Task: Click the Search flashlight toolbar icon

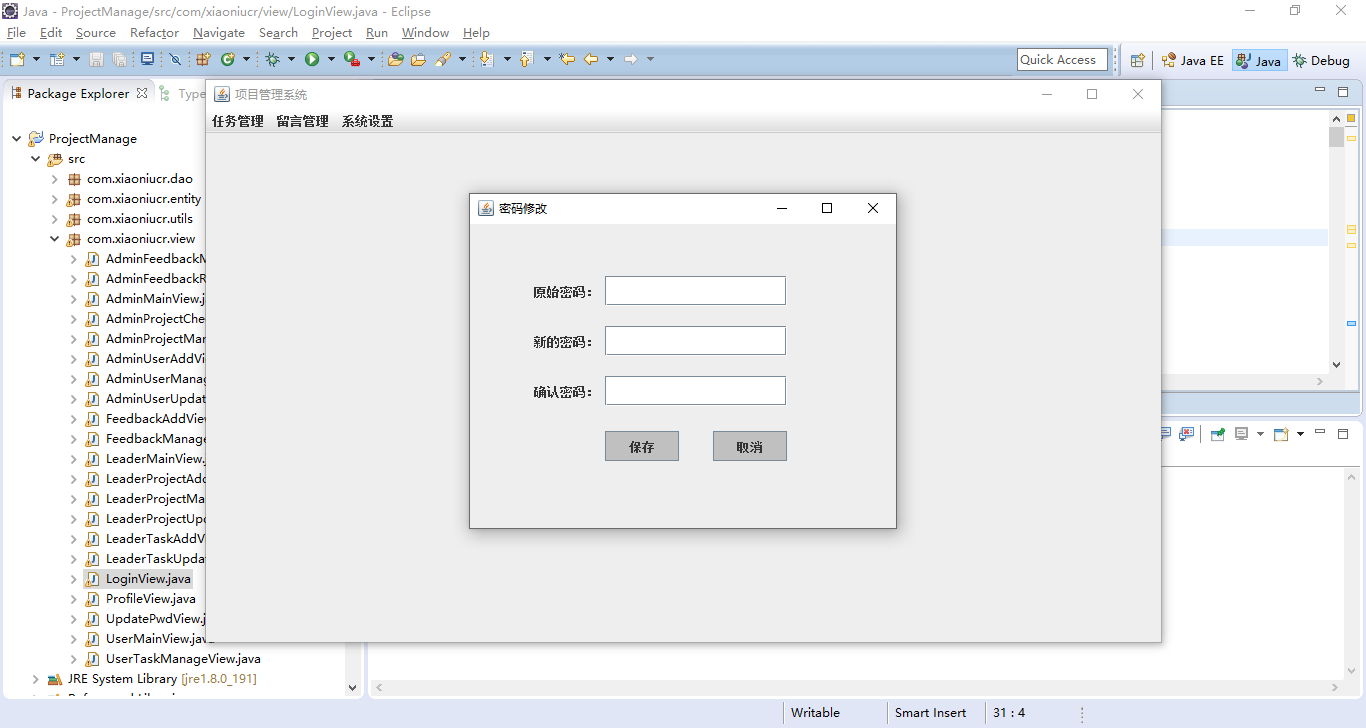Action: click(x=443, y=59)
